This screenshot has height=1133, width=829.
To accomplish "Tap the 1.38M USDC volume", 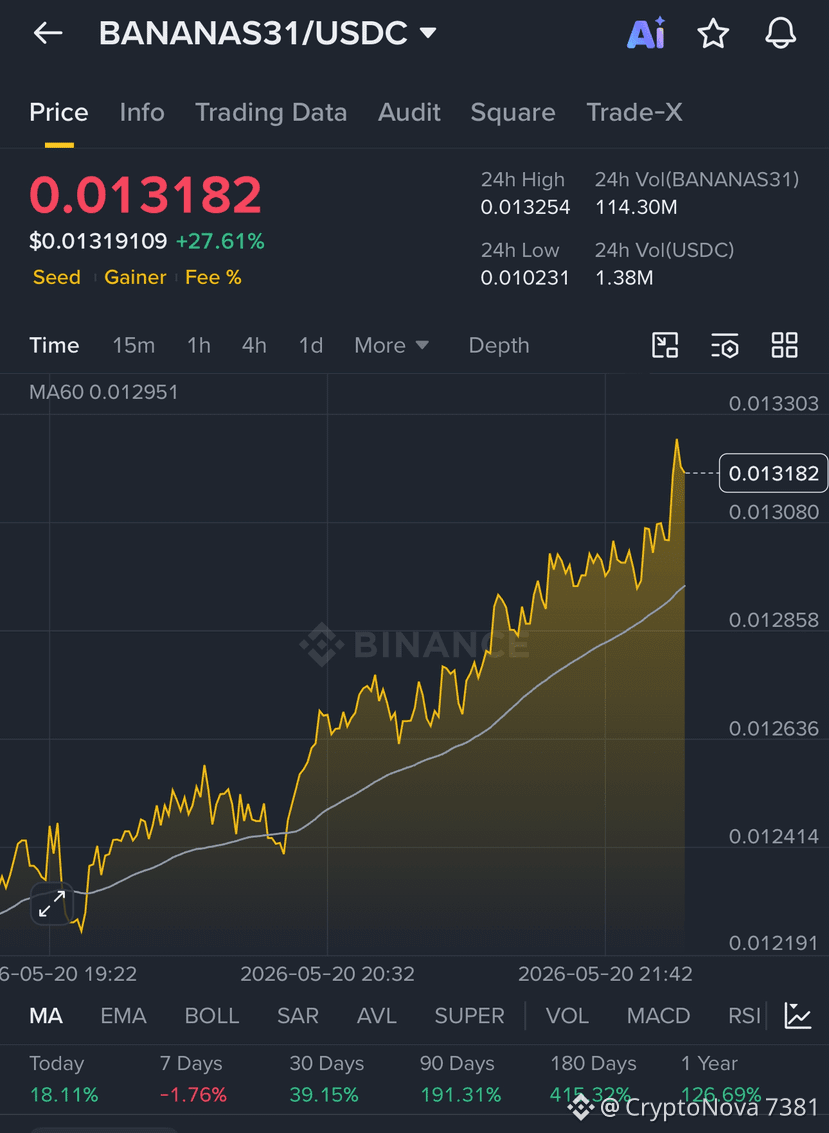I will coord(624,278).
